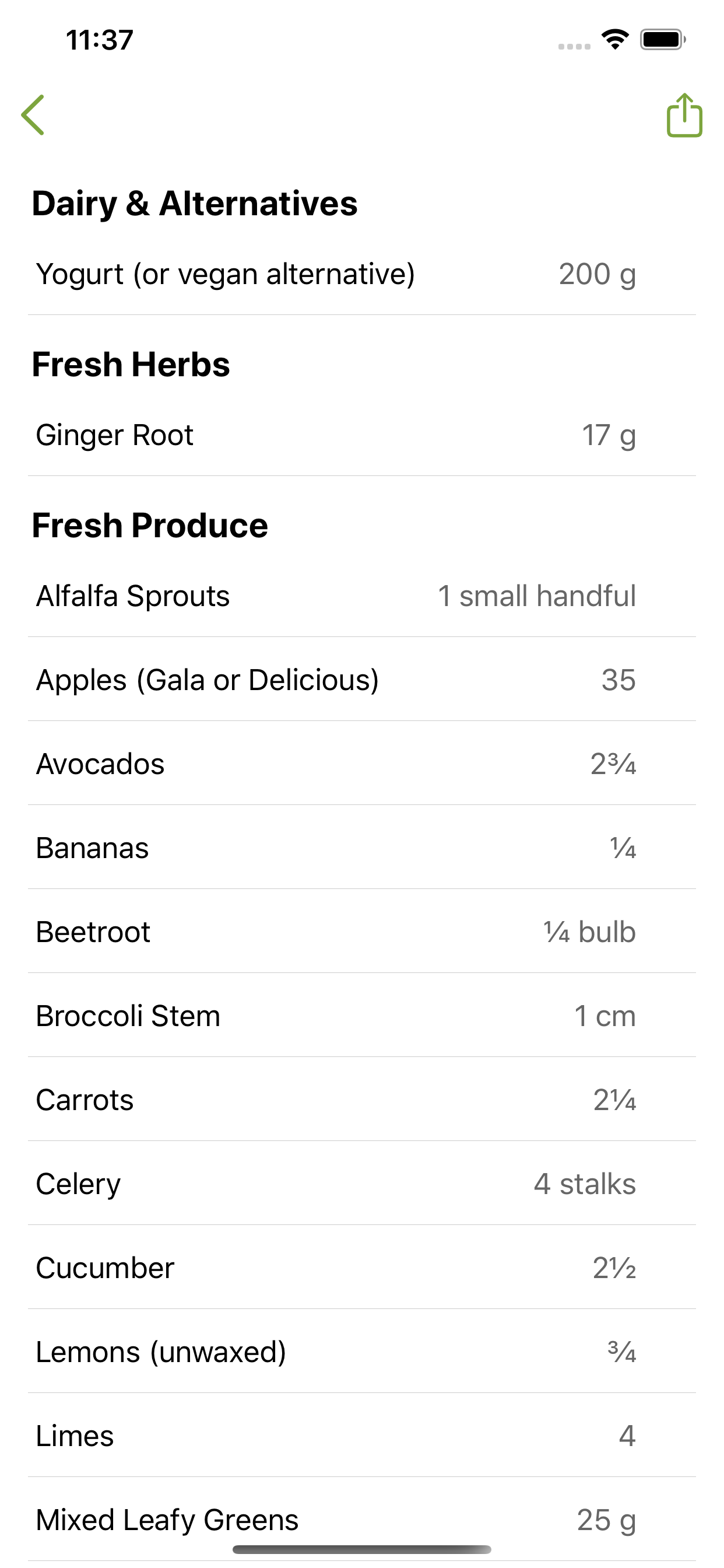Tap the Wi-Fi status icon
Image resolution: width=724 pixels, height=1568 pixels.
(x=615, y=40)
